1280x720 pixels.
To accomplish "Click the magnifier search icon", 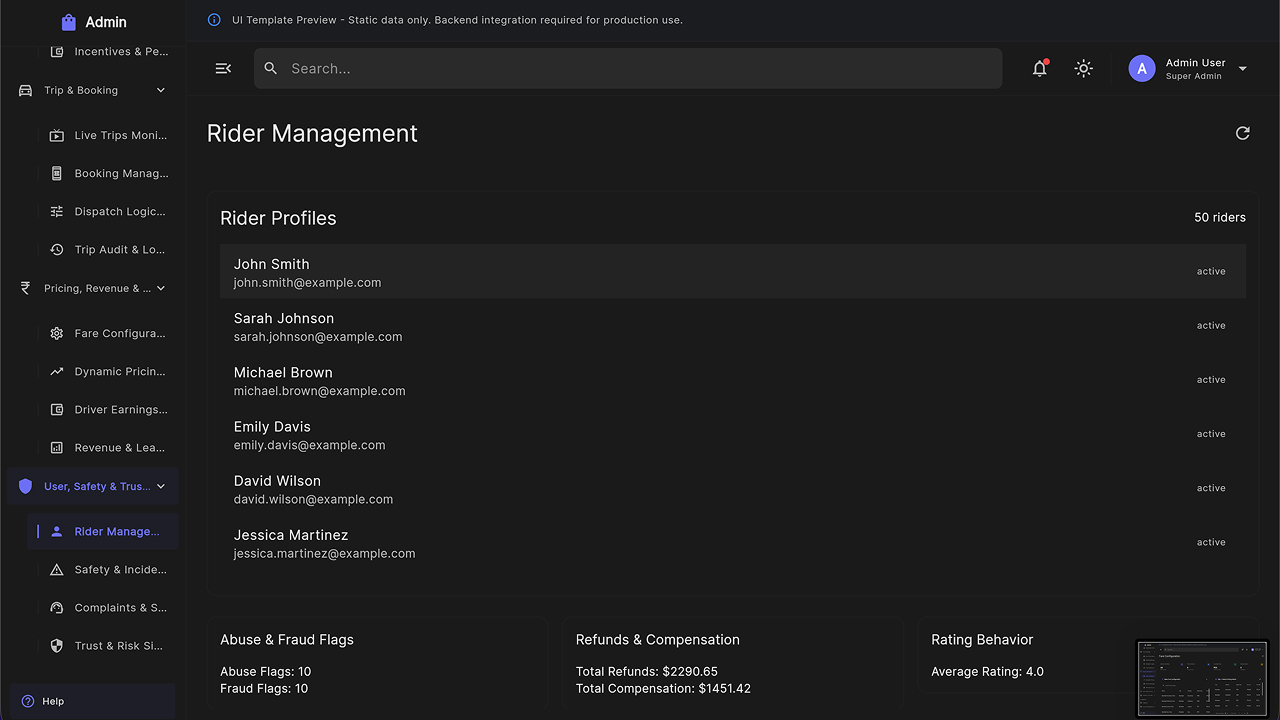I will pos(271,69).
